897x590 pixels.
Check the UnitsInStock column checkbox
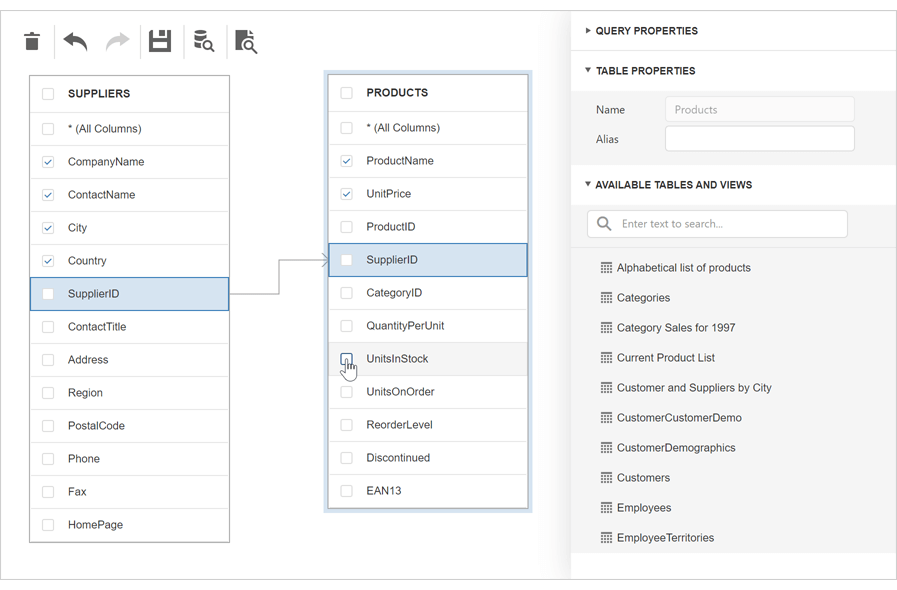[x=346, y=359]
